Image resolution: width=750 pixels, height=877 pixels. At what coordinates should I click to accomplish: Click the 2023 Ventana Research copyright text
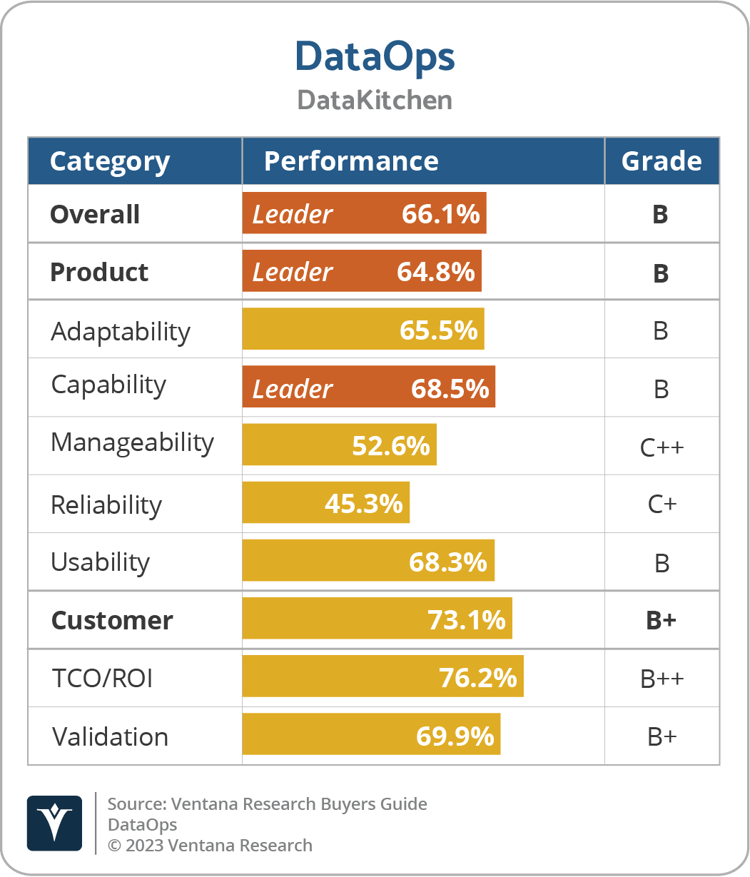[x=210, y=846]
